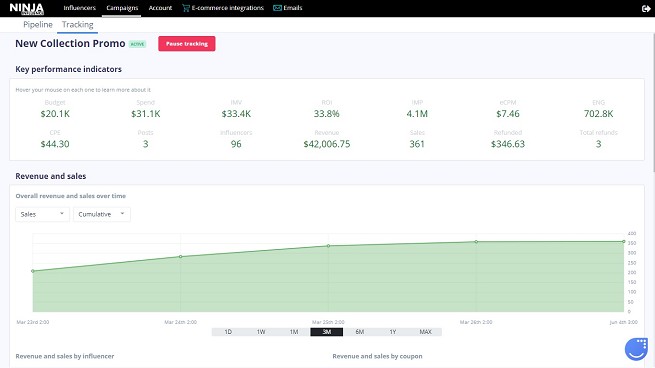Click the shopping cart icon for E-commerce integrations
655x368 pixels.
pos(186,8)
